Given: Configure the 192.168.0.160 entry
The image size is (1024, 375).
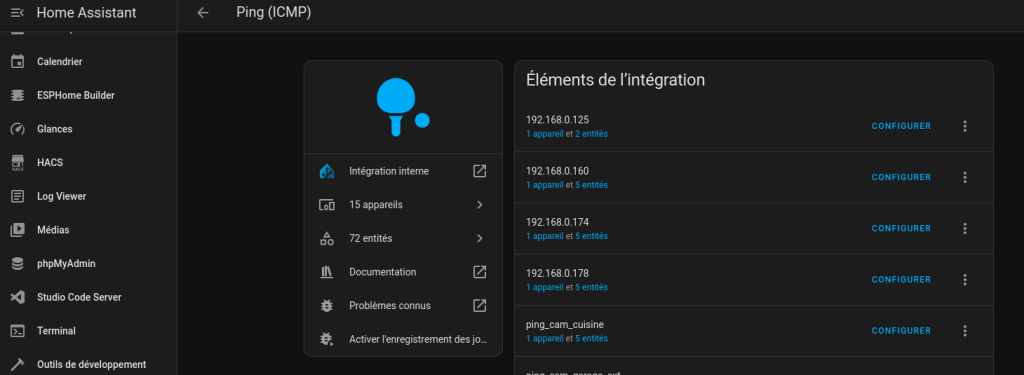Looking at the screenshot, I should 901,177.
